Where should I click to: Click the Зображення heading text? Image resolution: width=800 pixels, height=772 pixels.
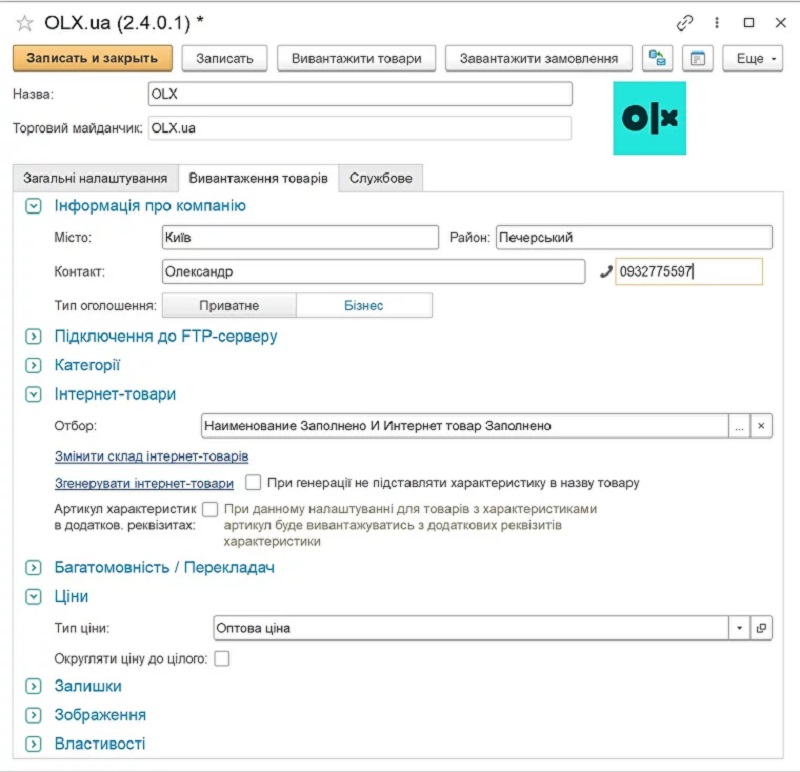(x=100, y=715)
